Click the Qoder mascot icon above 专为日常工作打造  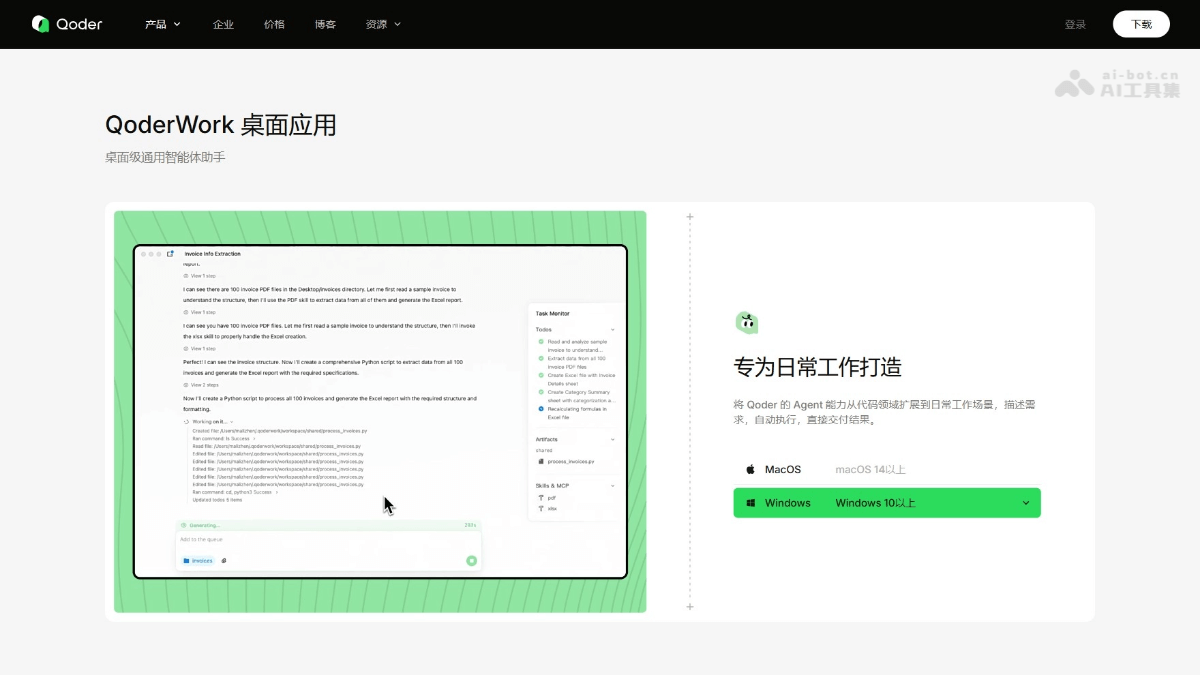(746, 321)
